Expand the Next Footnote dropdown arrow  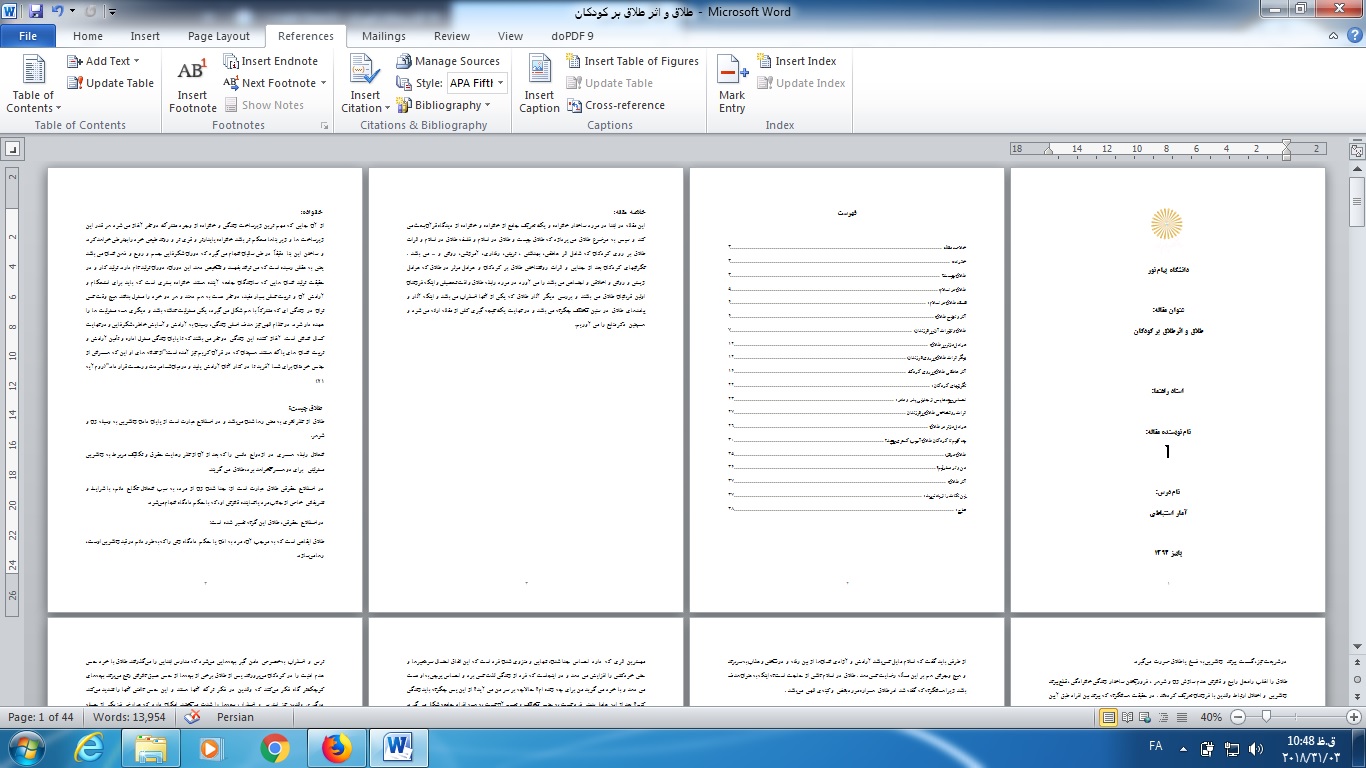324,83
